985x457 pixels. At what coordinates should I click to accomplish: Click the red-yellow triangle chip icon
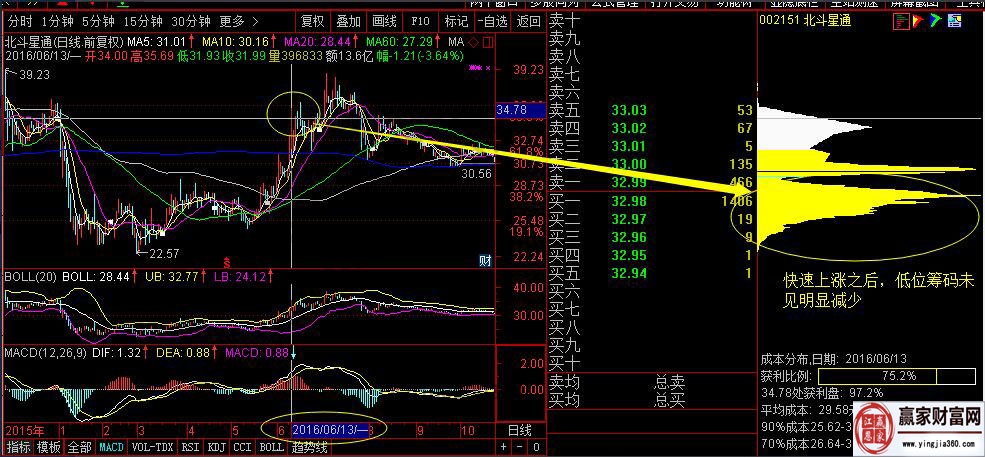point(920,21)
